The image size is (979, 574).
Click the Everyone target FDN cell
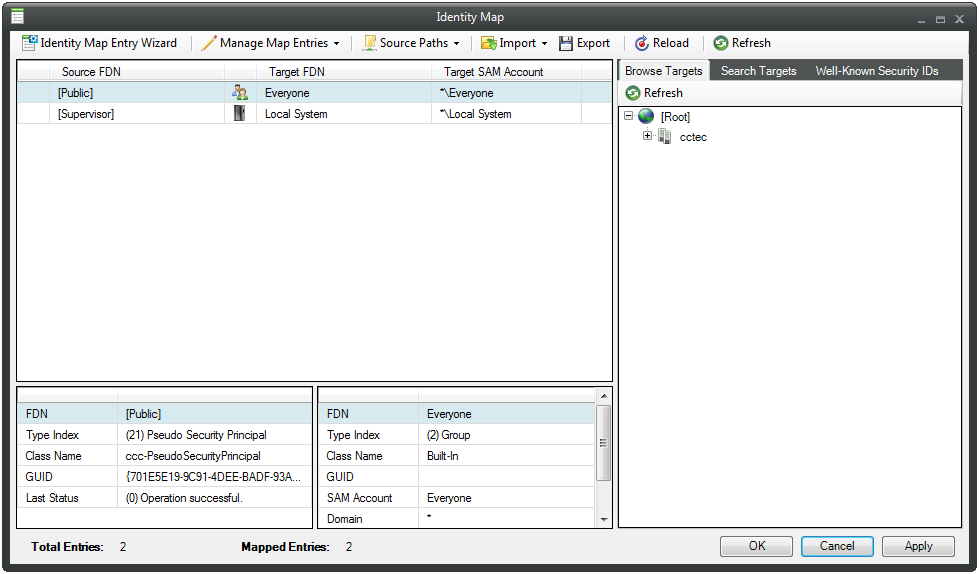(x=343, y=93)
